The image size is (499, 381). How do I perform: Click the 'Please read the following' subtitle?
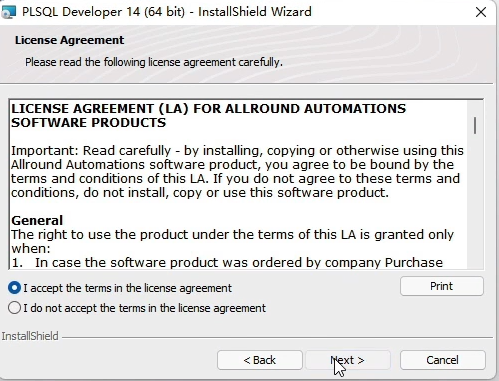click(x=154, y=62)
